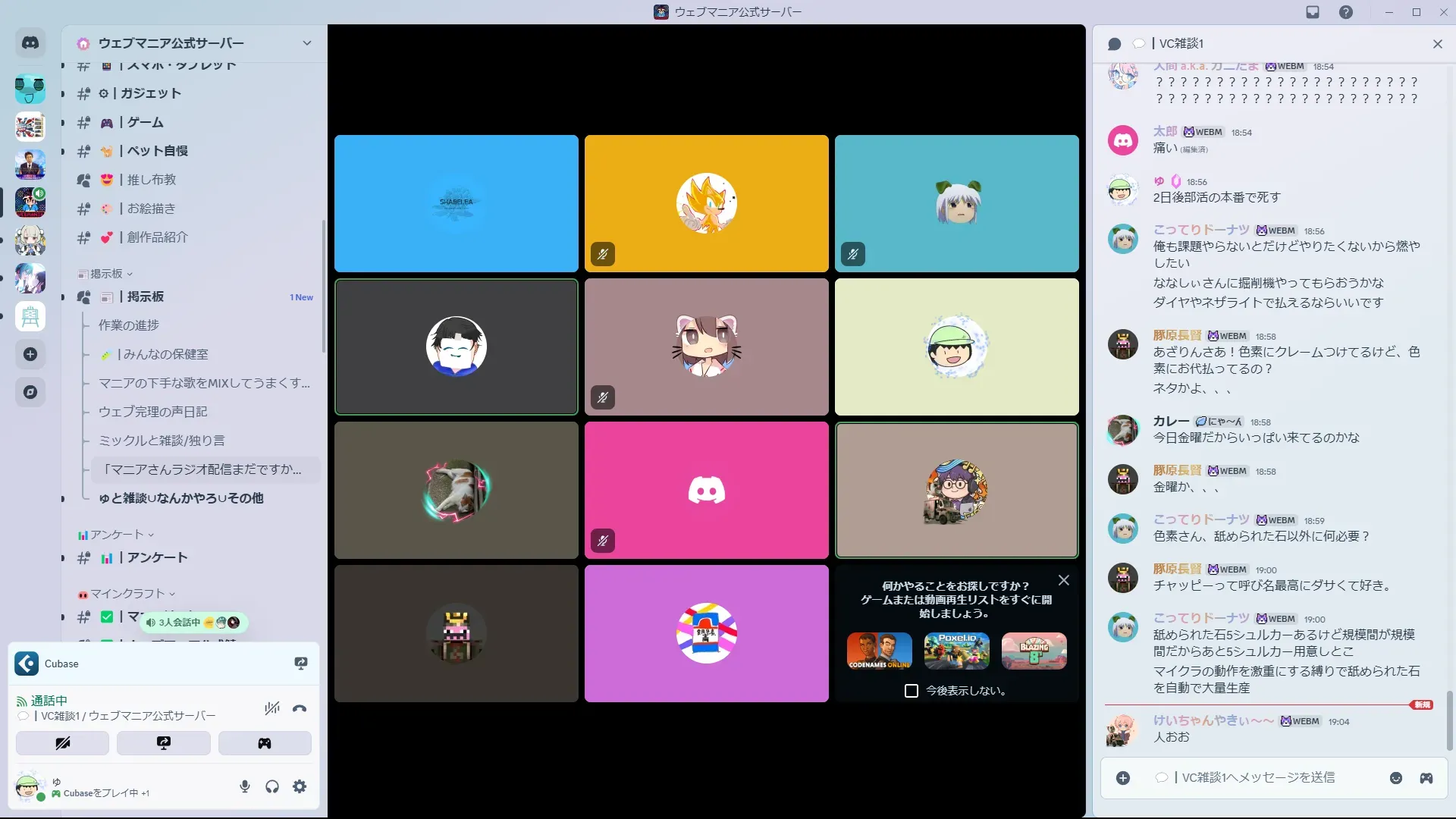This screenshot has height=819, width=1456.
Task: Collapse the マインクラフト category
Action: click(x=127, y=594)
